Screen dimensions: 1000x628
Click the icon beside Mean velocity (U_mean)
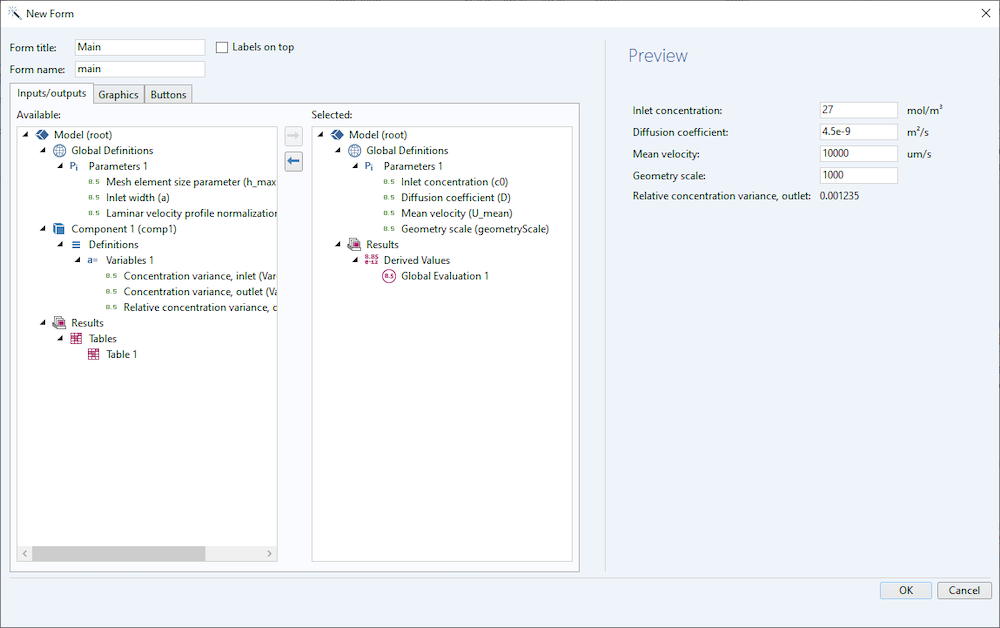tap(389, 214)
